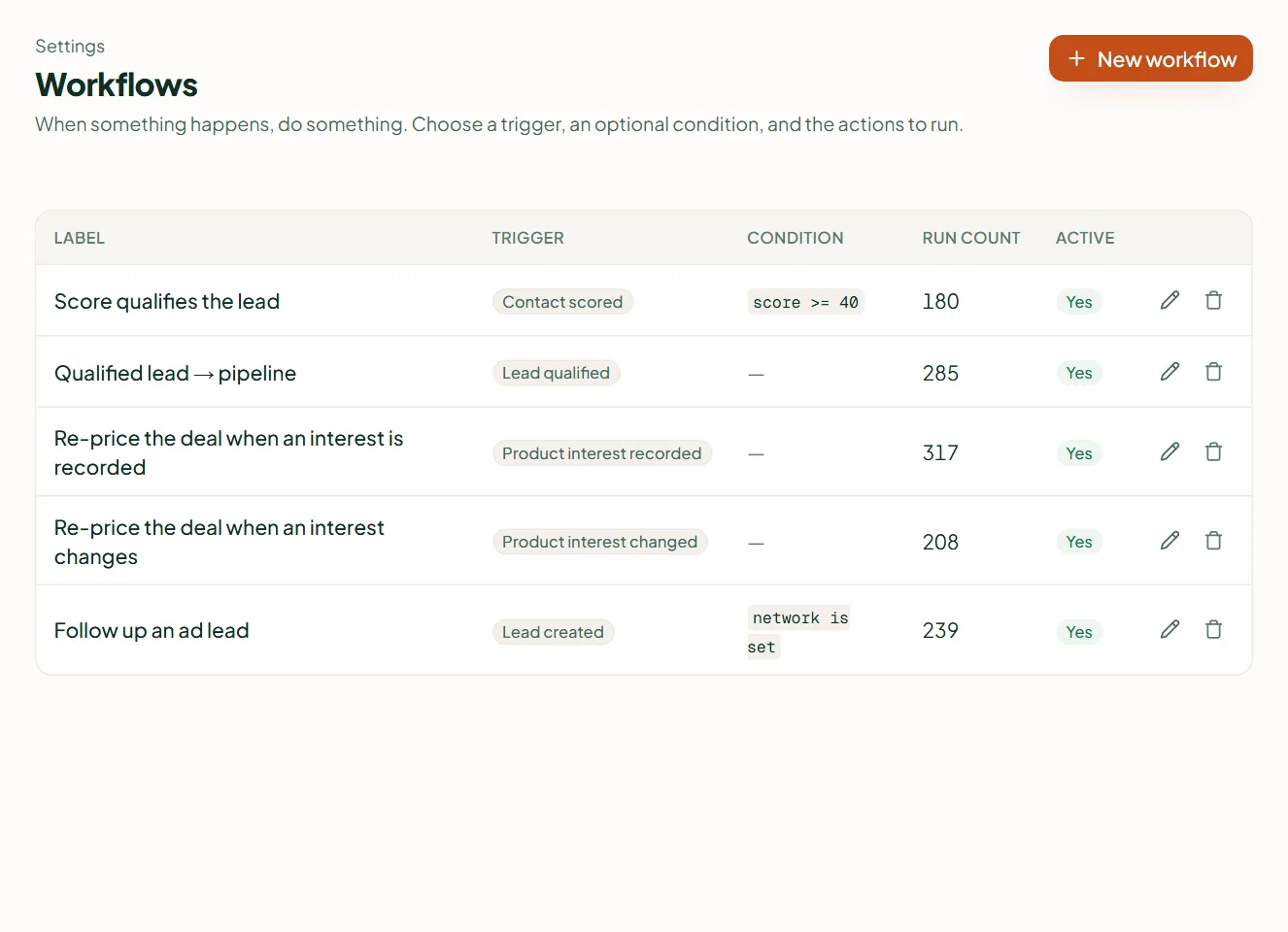This screenshot has width=1288, height=932.
Task: Click run count 180
Action: 940,302
